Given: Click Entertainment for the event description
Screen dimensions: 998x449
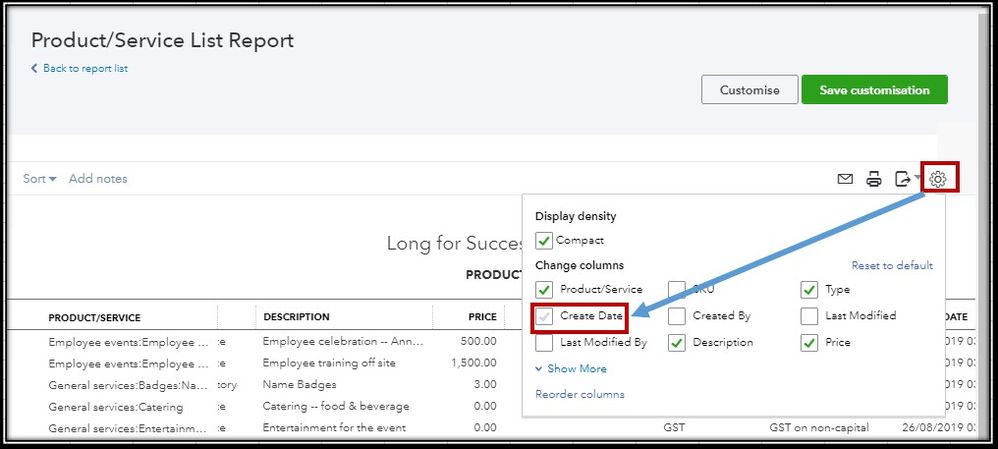Looking at the screenshot, I should pos(334,428).
